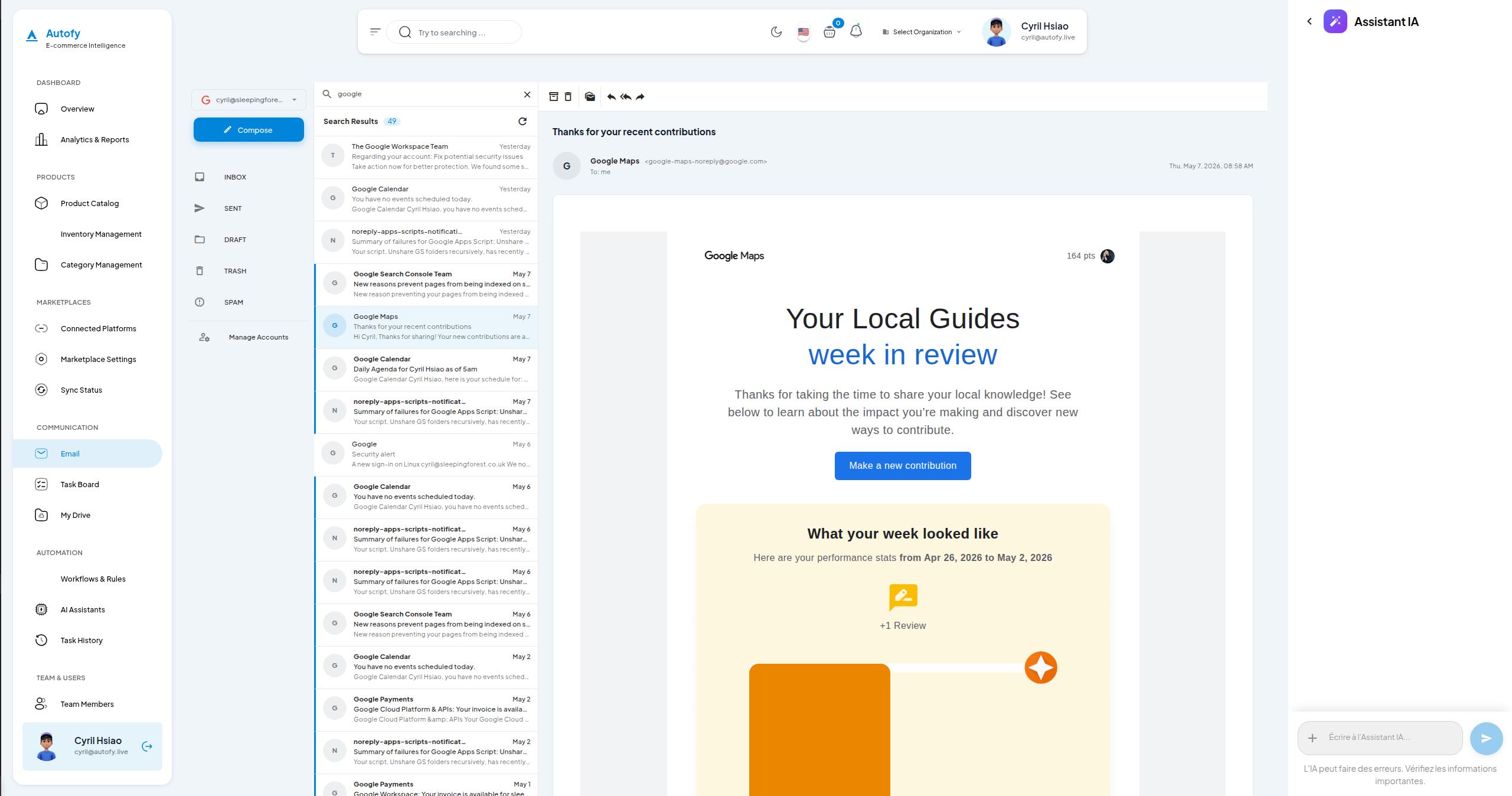Open Manage Accounts

248,337
